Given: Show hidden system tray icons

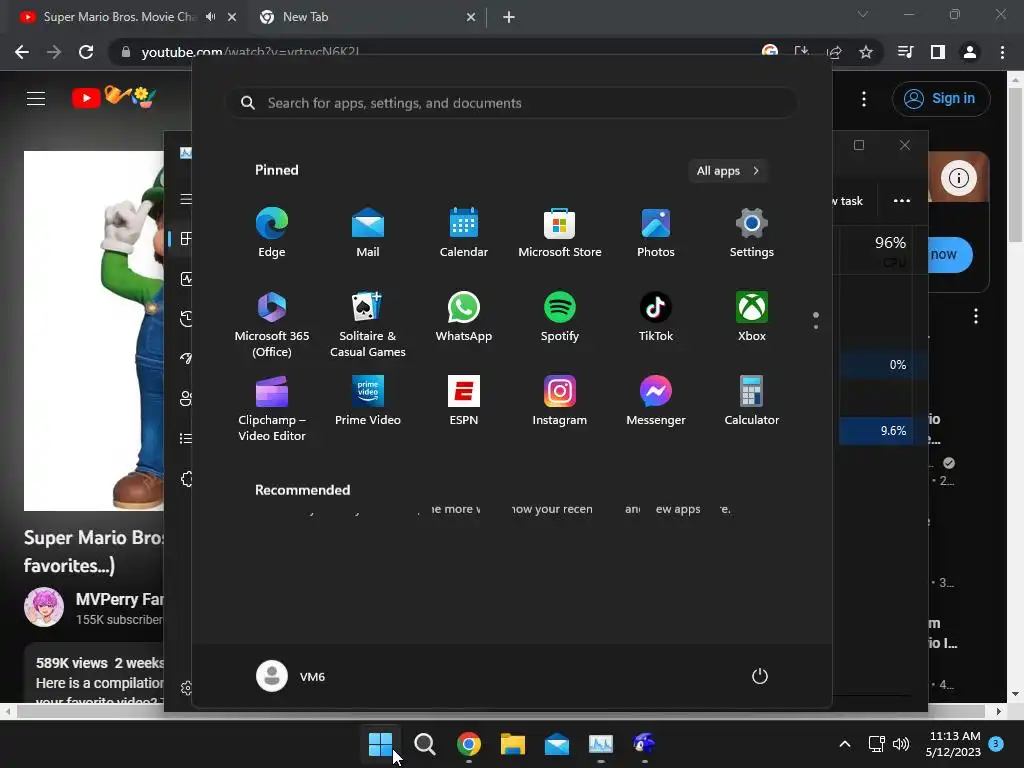Looking at the screenshot, I should (x=844, y=743).
